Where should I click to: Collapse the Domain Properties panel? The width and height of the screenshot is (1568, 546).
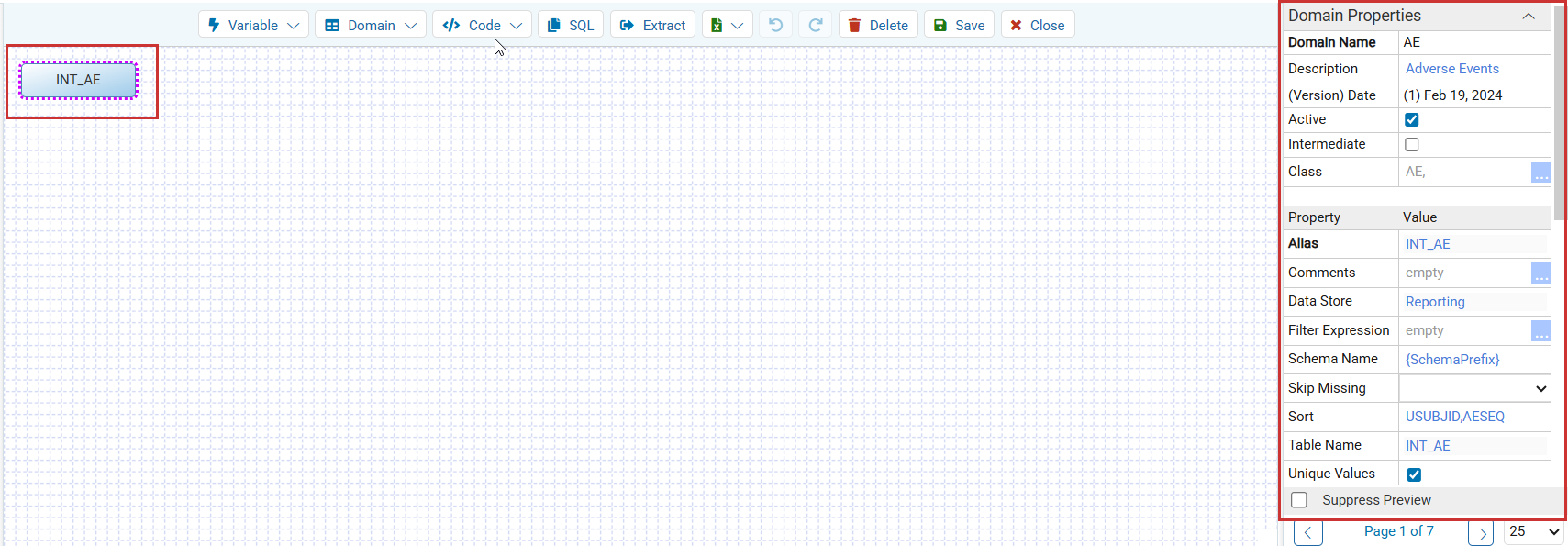tap(1529, 16)
